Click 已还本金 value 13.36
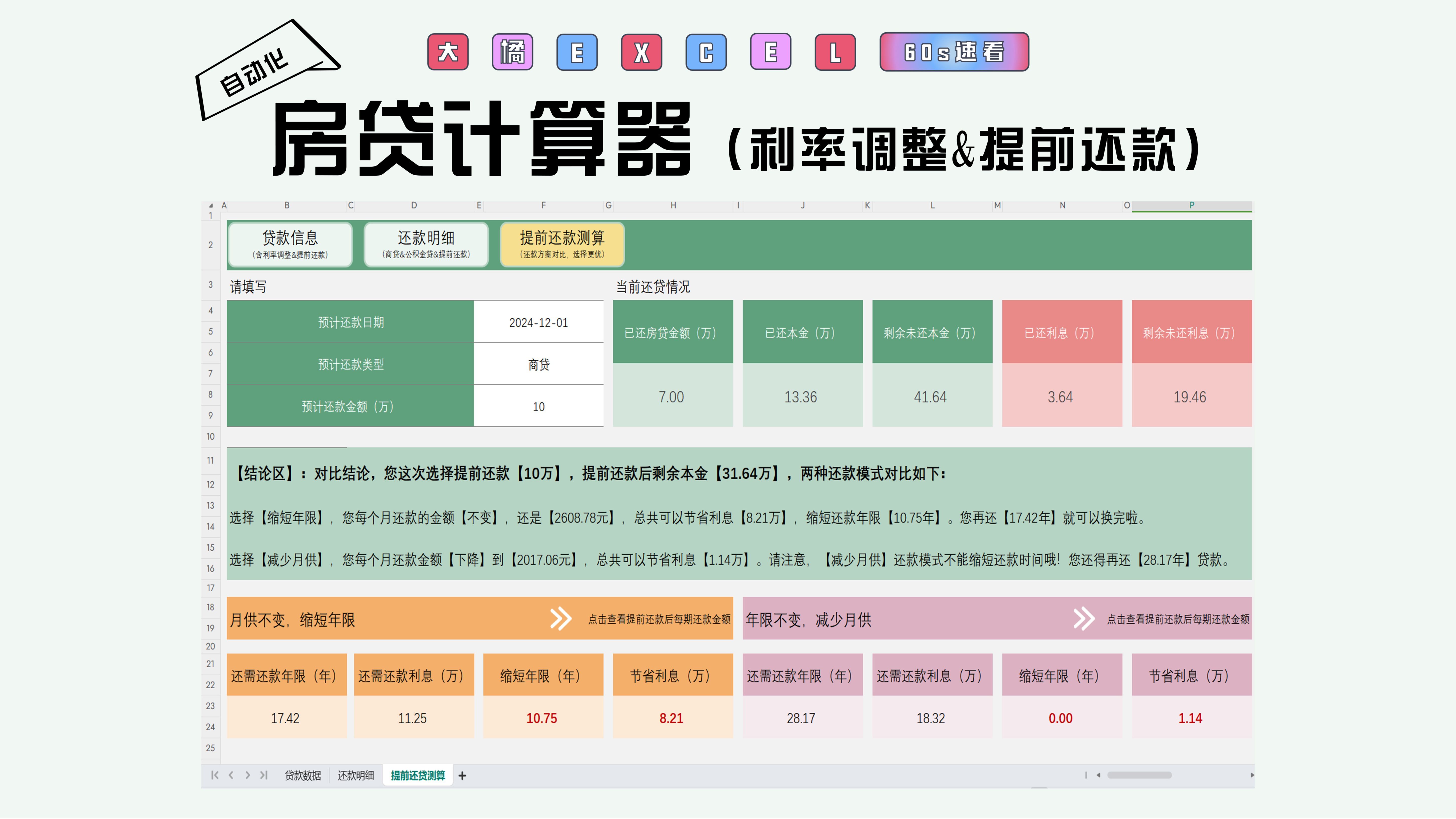This screenshot has height=819, width=1456. click(x=803, y=395)
